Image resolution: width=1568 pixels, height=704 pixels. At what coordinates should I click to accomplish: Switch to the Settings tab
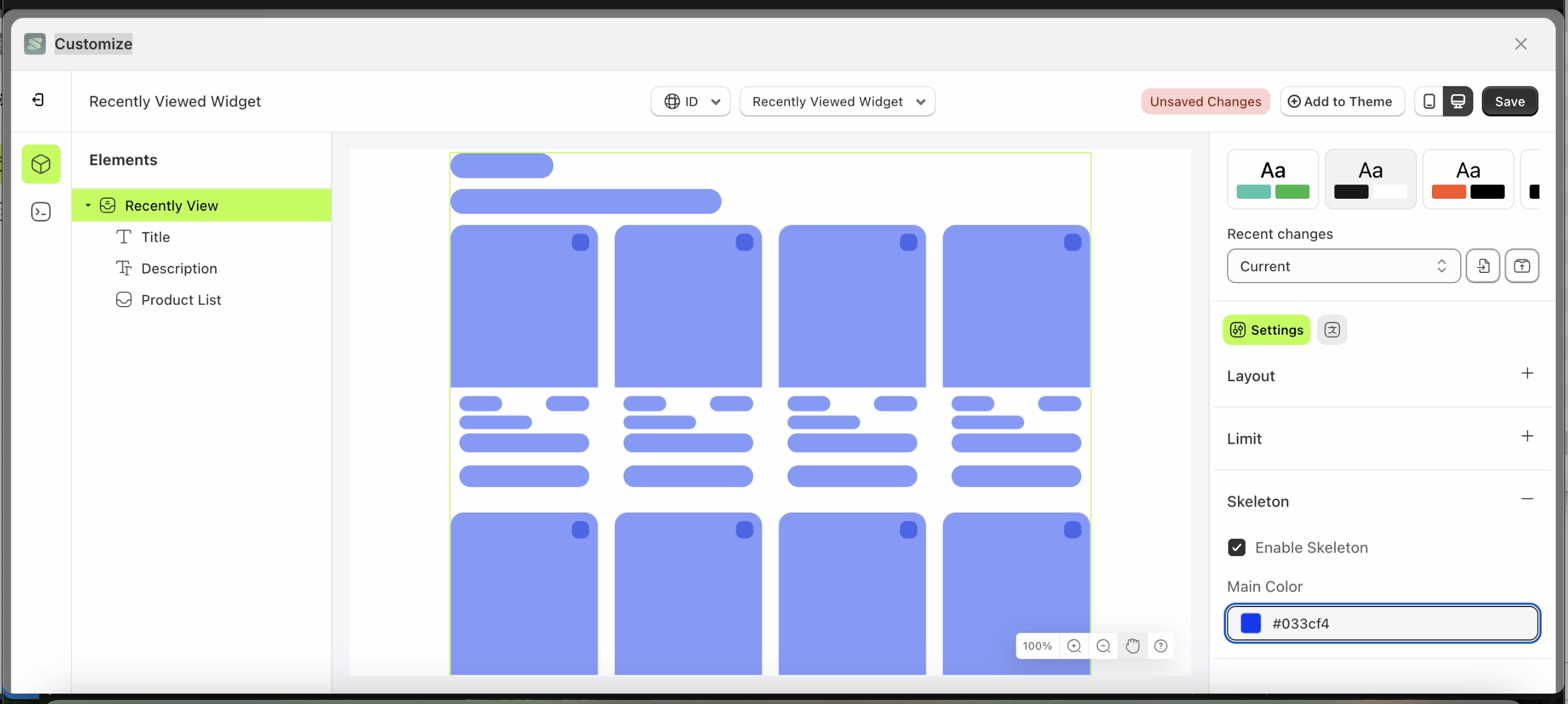pyautogui.click(x=1266, y=330)
